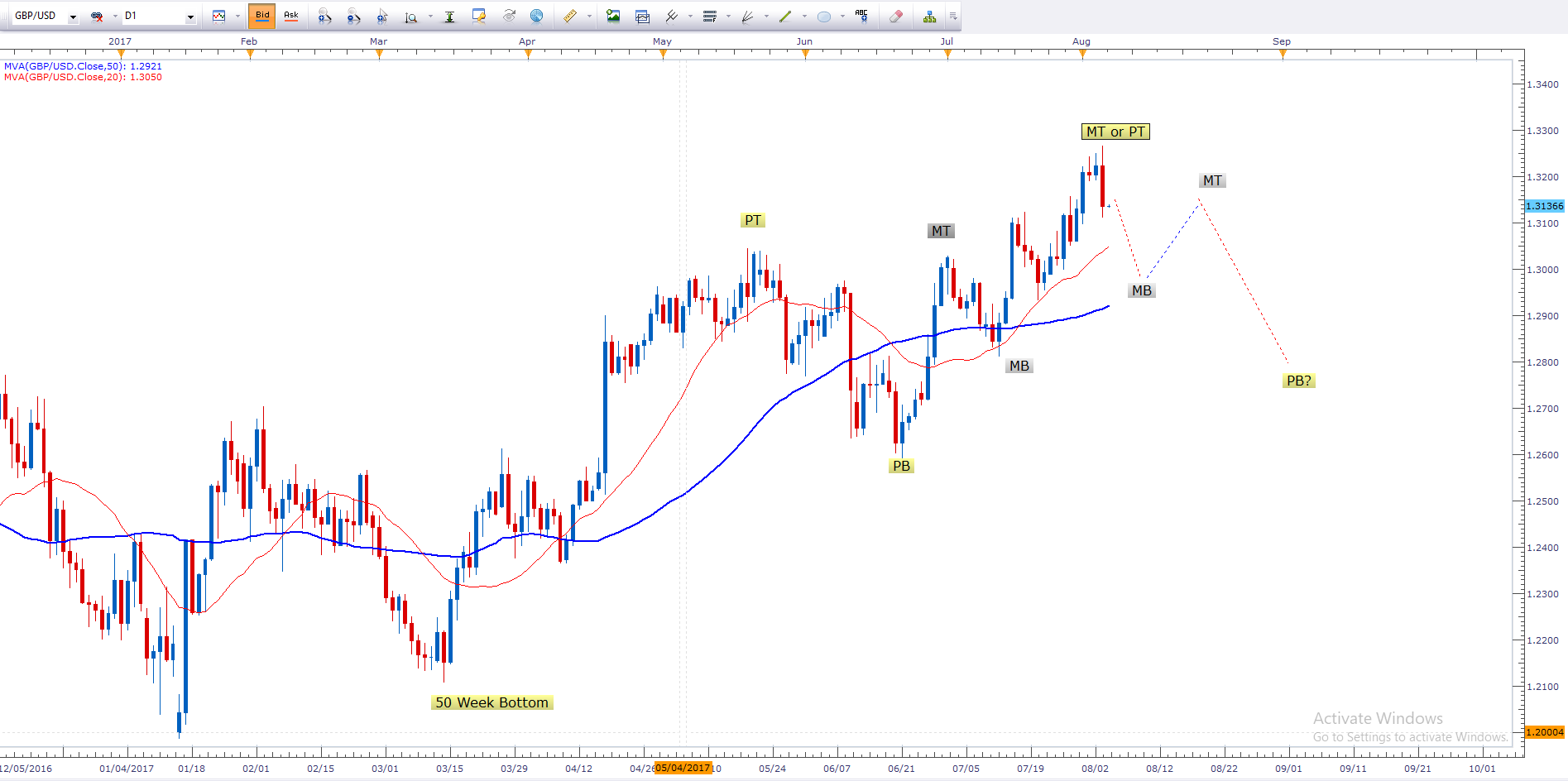The height and width of the screenshot is (781, 1568).
Task: Select the eraser tool
Action: pyautogui.click(x=895, y=16)
